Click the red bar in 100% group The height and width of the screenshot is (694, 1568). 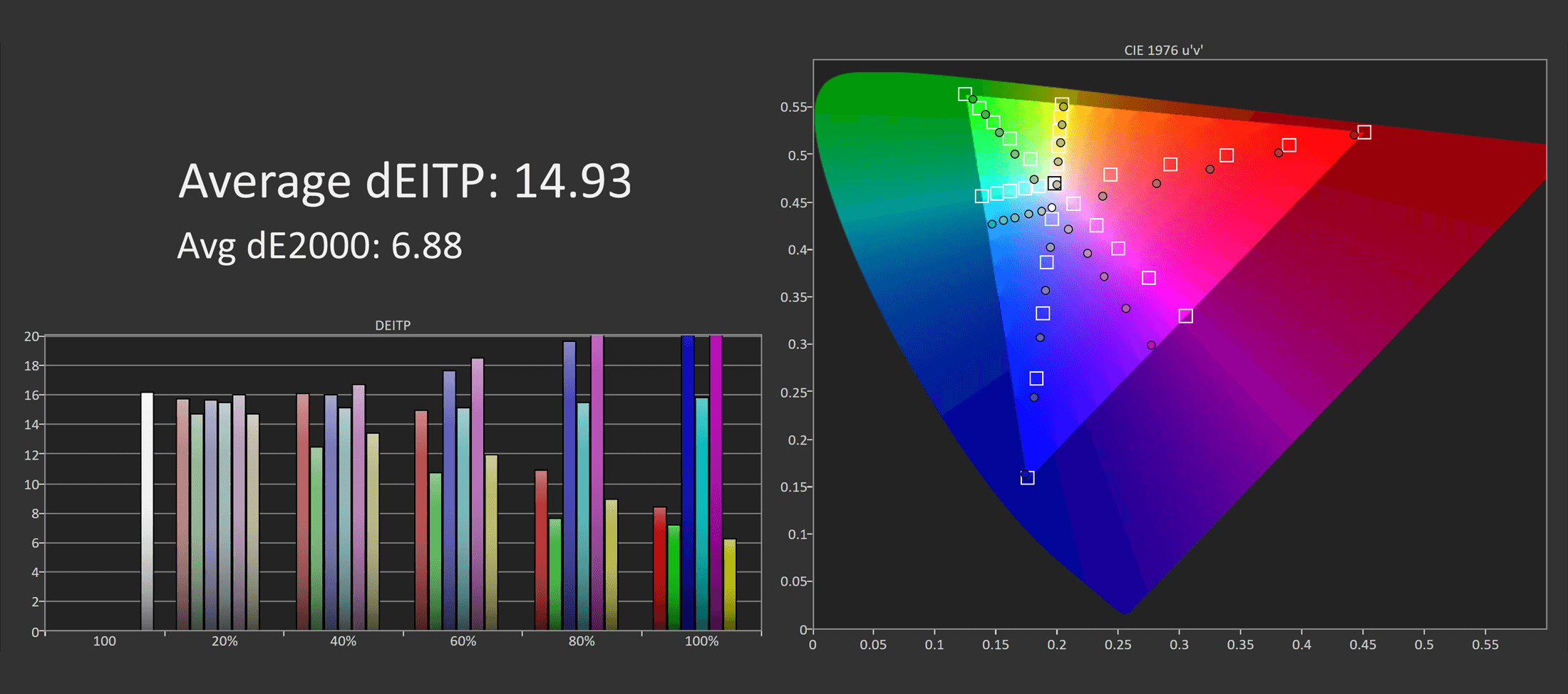point(660,569)
